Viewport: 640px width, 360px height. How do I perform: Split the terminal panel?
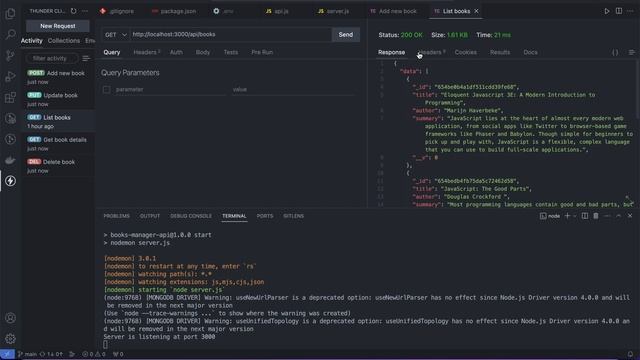click(x=585, y=216)
